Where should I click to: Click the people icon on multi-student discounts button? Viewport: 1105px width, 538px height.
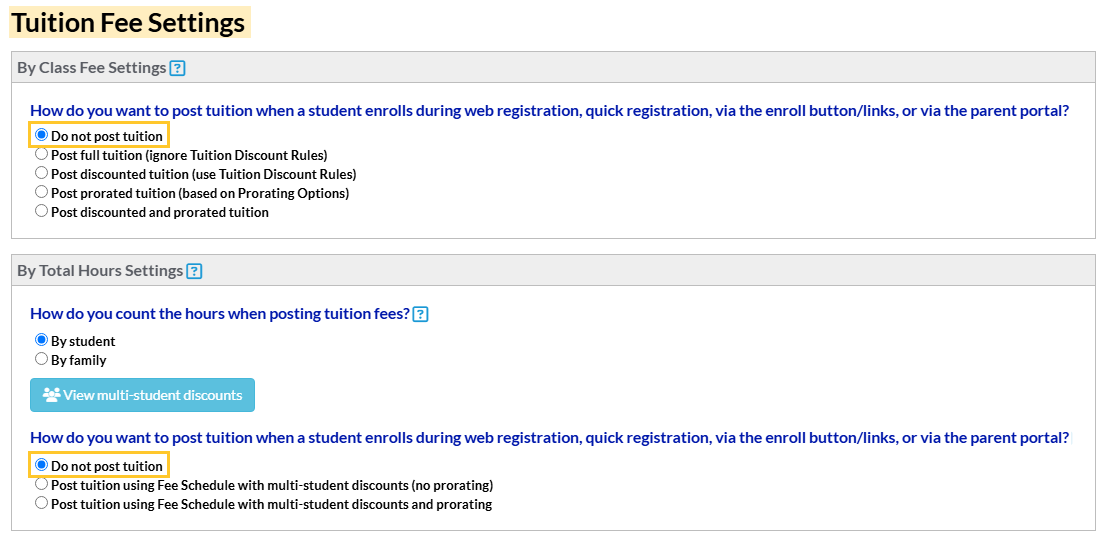[52, 395]
